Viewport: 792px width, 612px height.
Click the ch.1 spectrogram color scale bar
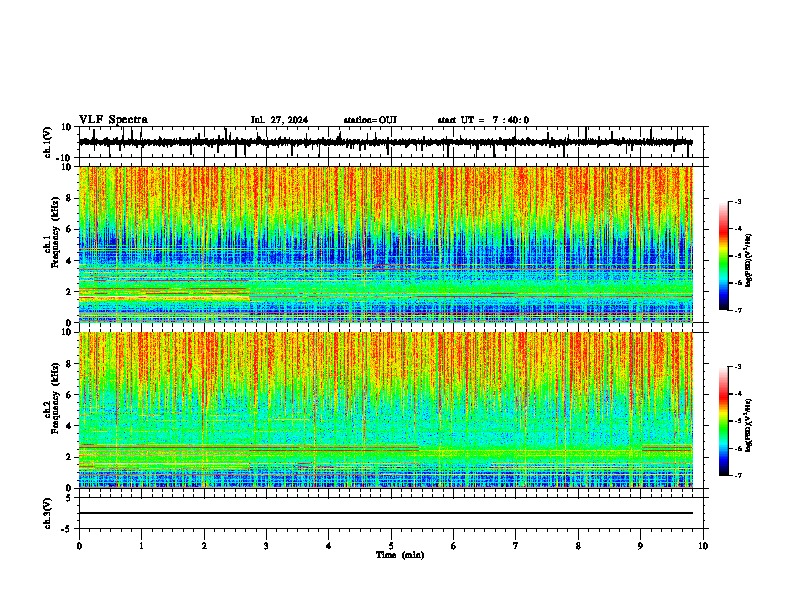pyautogui.click(x=723, y=256)
